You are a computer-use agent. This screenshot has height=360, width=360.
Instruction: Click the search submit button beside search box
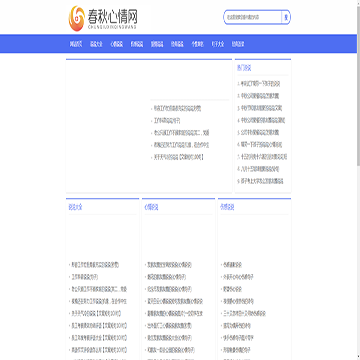point(286,17)
